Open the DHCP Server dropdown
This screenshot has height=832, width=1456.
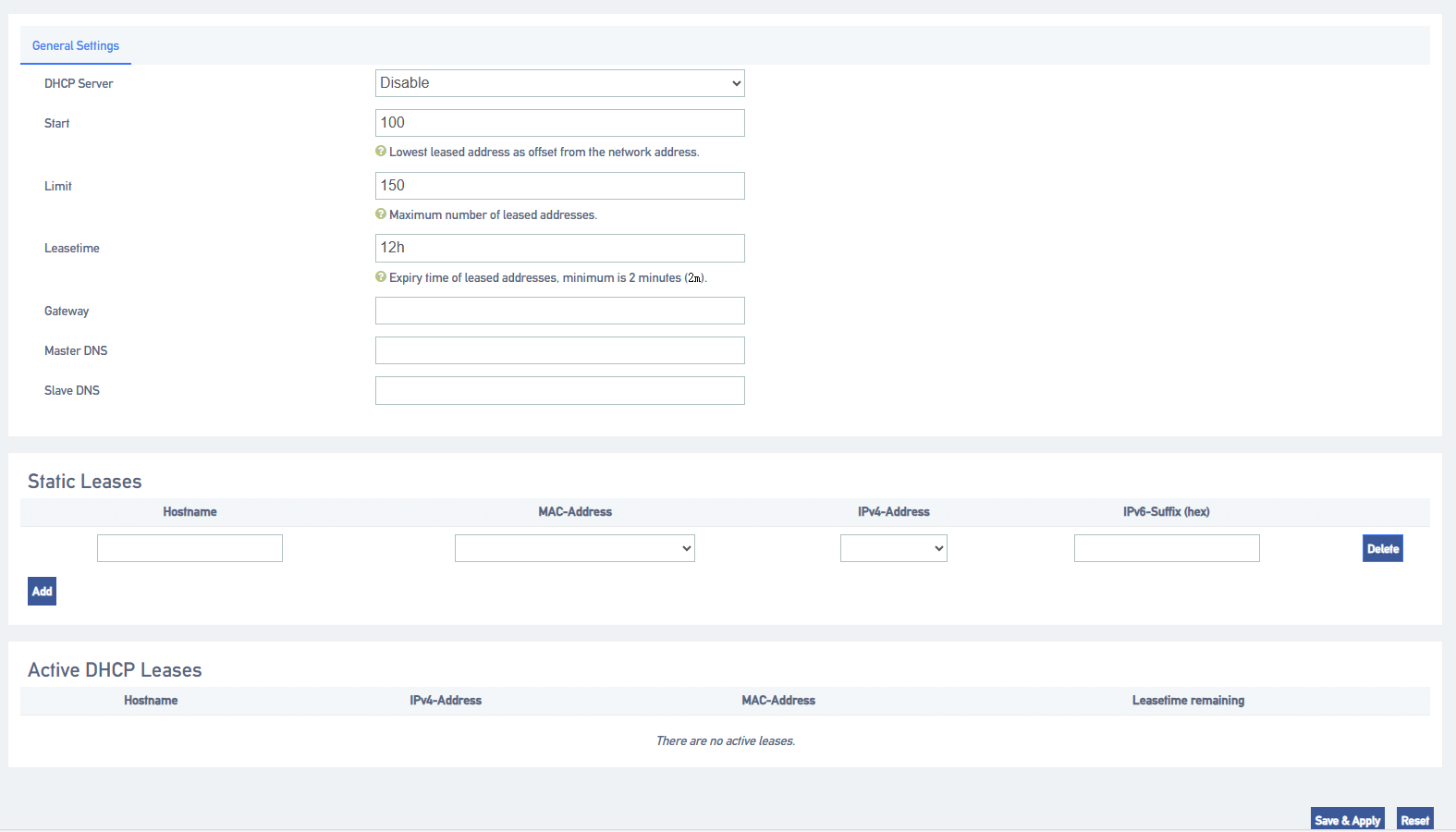point(560,83)
